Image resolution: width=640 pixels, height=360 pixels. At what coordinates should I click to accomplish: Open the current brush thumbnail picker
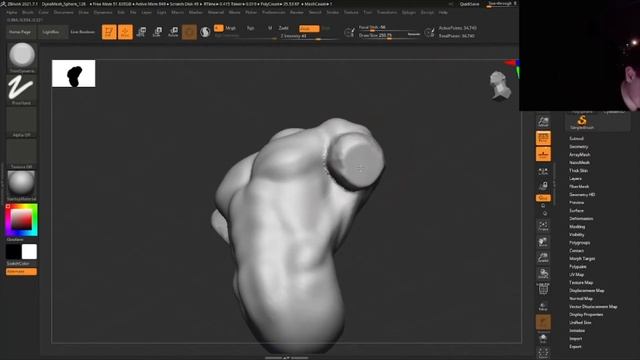tap(22, 56)
